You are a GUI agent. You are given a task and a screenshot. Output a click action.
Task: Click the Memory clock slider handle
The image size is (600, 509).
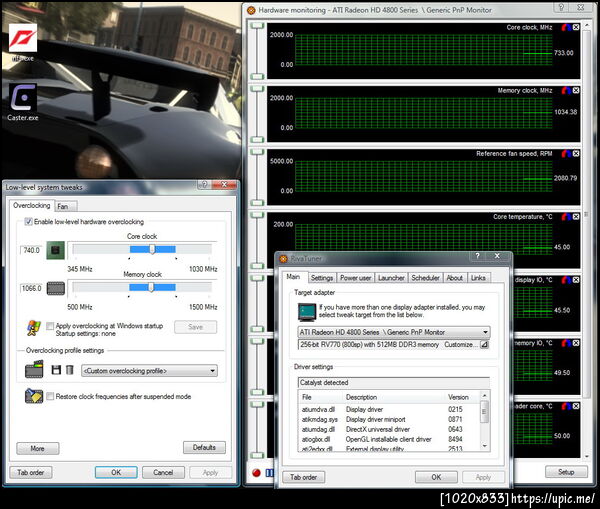(151, 287)
